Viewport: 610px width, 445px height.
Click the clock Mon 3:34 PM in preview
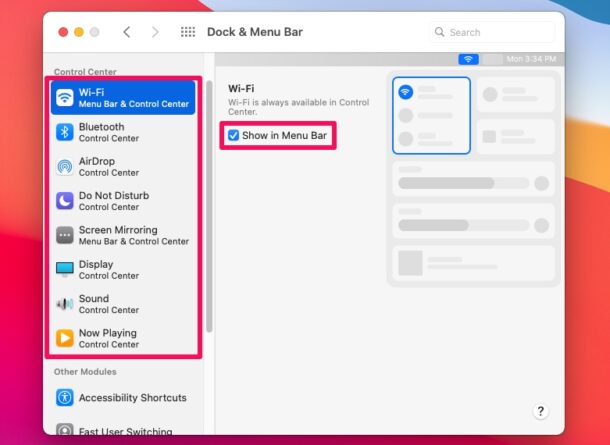pyautogui.click(x=531, y=59)
